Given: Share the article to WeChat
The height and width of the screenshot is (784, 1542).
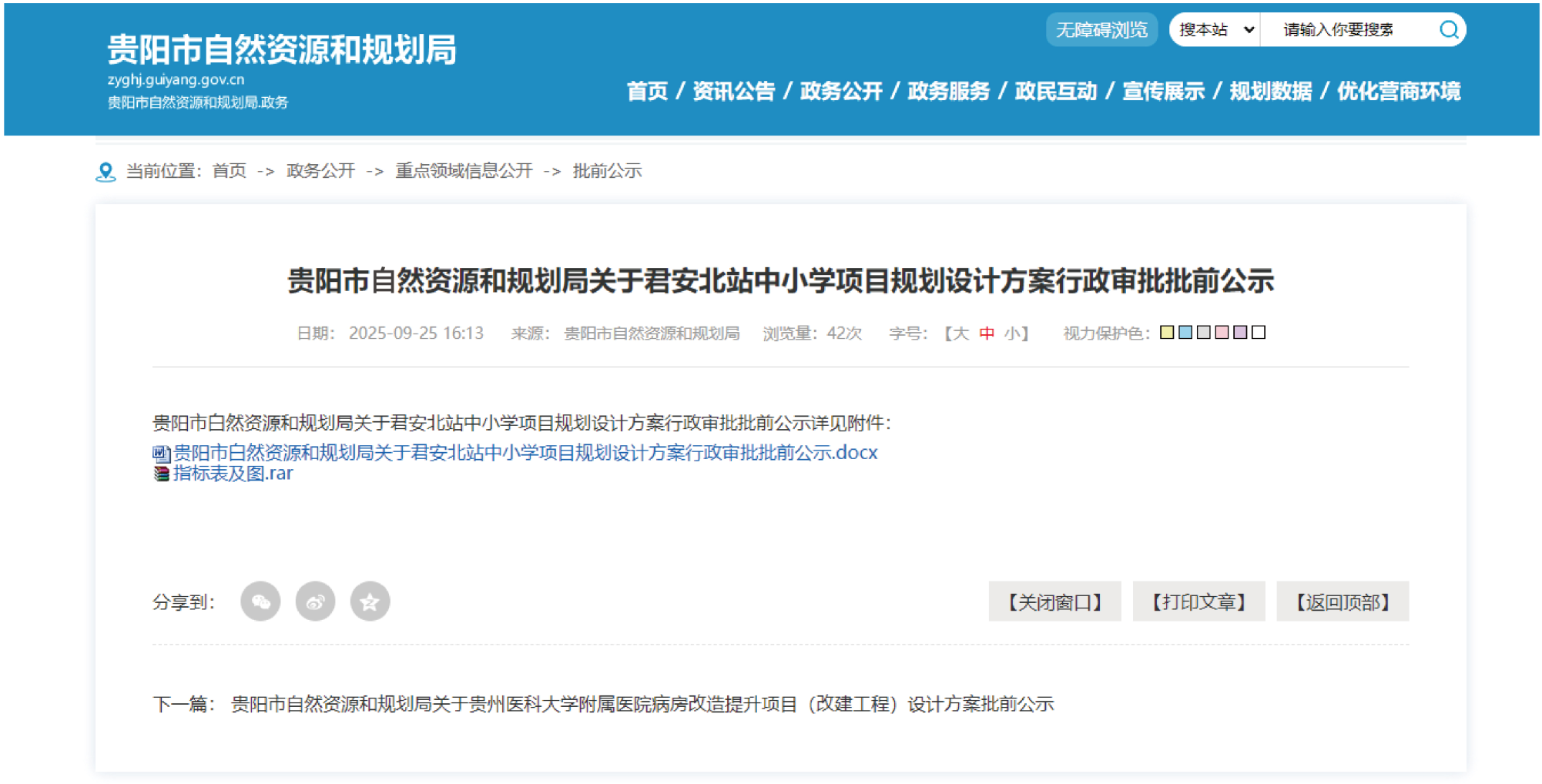Looking at the screenshot, I should tap(260, 601).
